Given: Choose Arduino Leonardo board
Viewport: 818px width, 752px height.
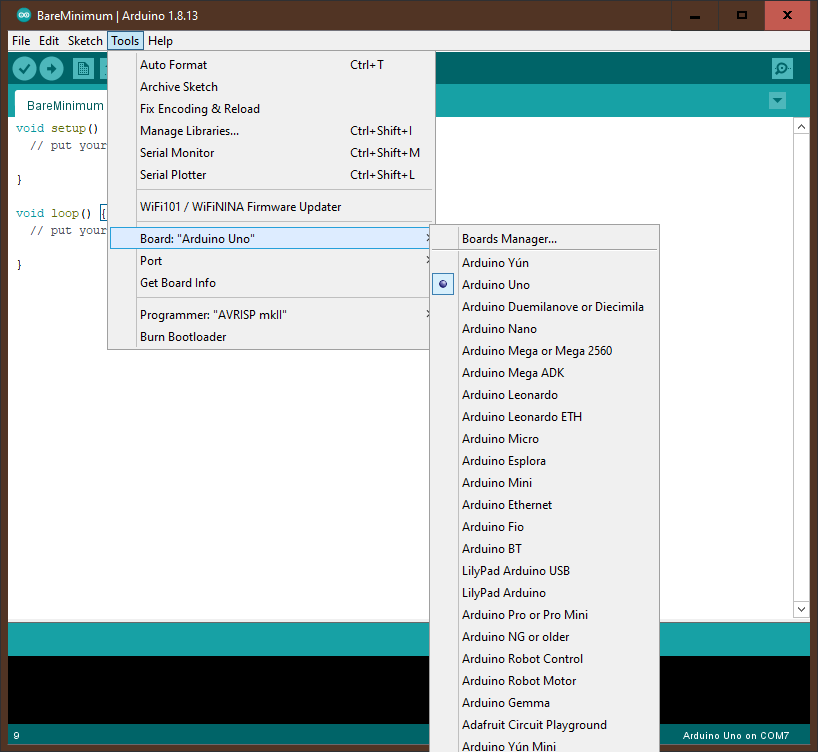Looking at the screenshot, I should (545, 395).
